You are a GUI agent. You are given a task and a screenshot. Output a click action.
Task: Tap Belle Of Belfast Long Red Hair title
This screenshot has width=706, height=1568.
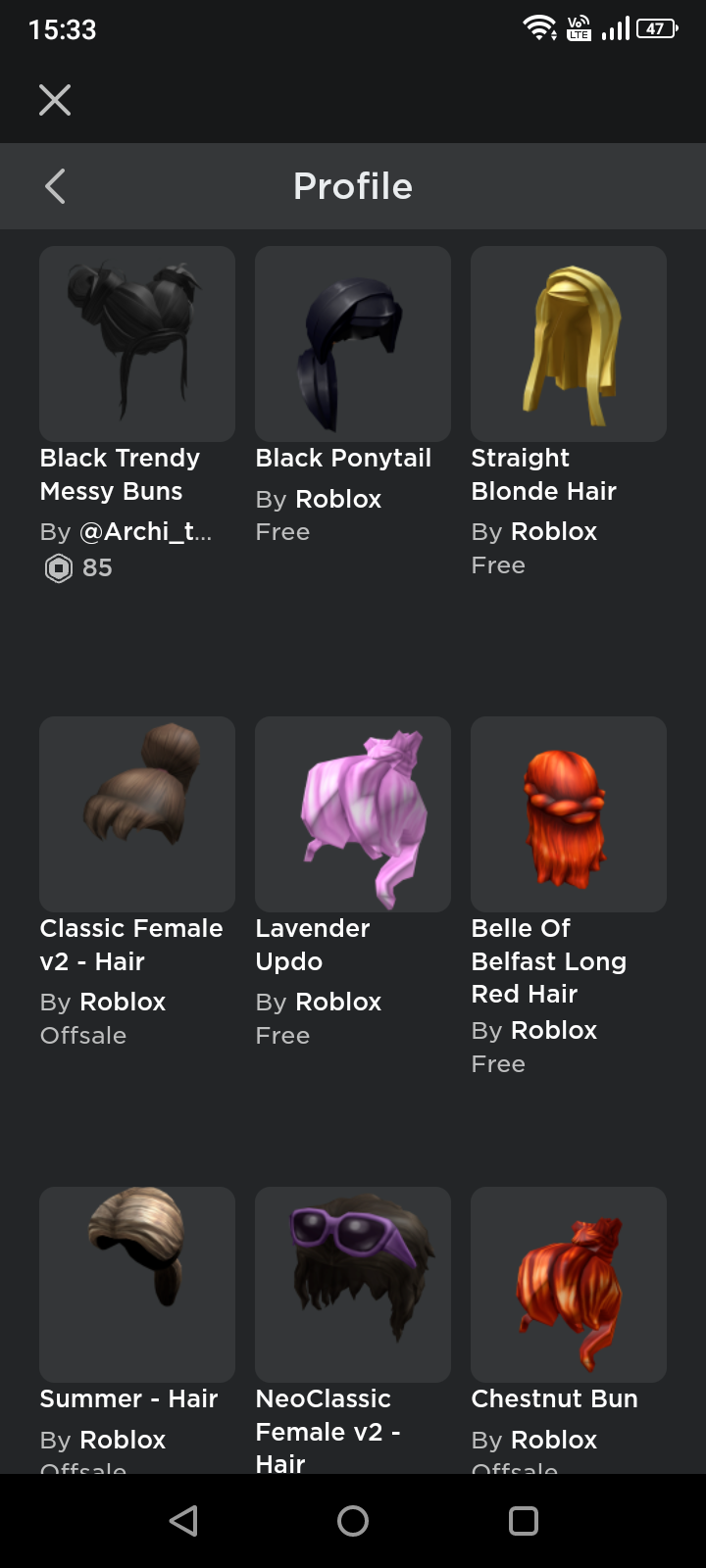click(549, 961)
